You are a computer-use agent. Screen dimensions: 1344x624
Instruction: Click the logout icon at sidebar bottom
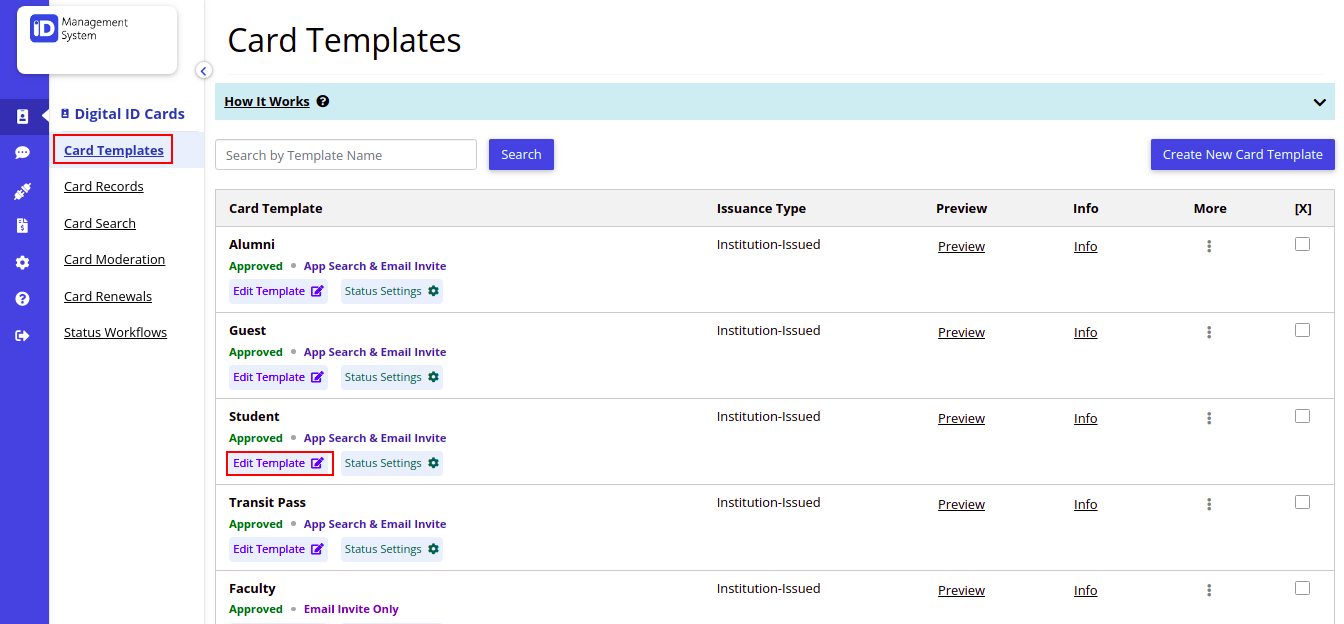[x=24, y=335]
